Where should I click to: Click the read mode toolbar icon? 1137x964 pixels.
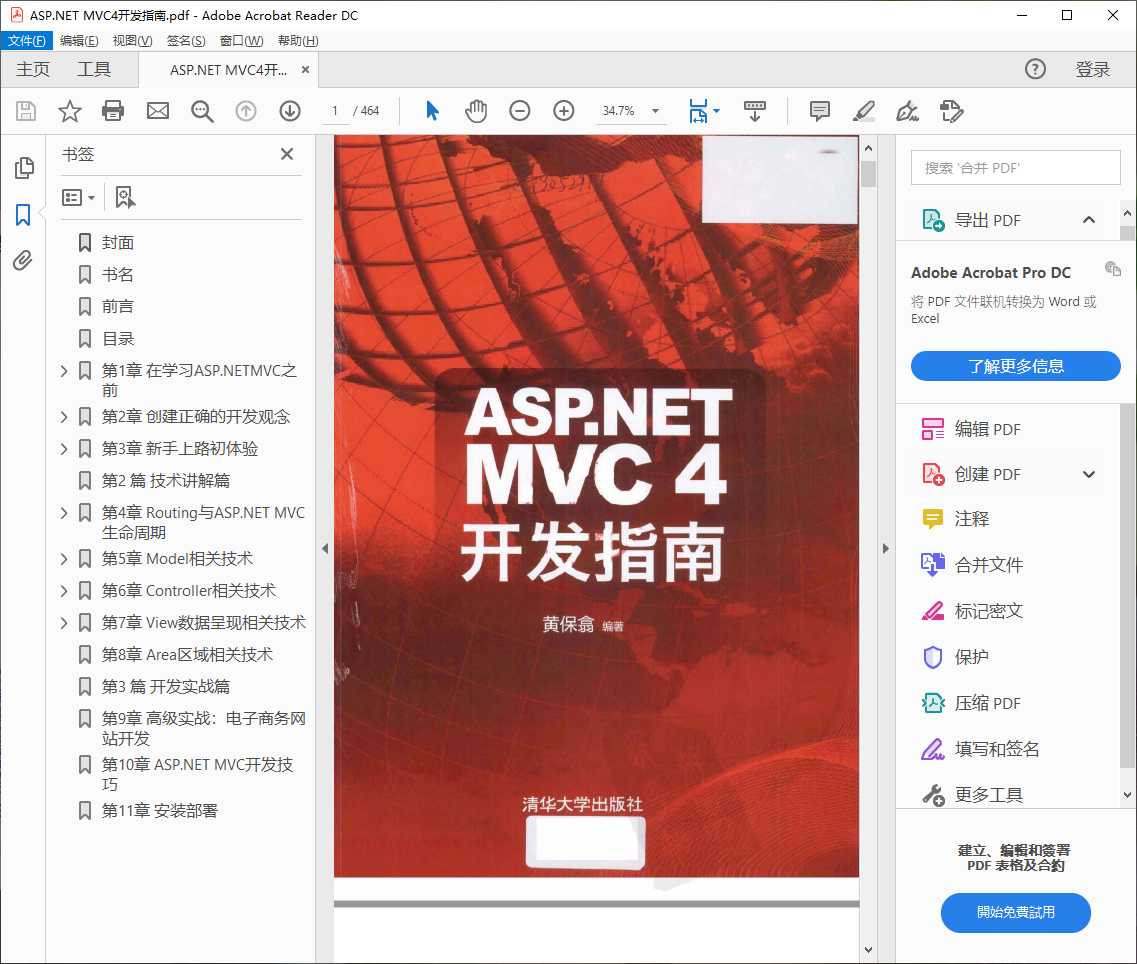pos(755,111)
